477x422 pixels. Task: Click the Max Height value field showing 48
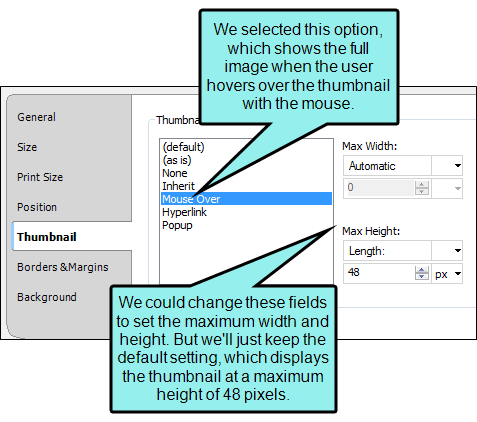(379, 273)
